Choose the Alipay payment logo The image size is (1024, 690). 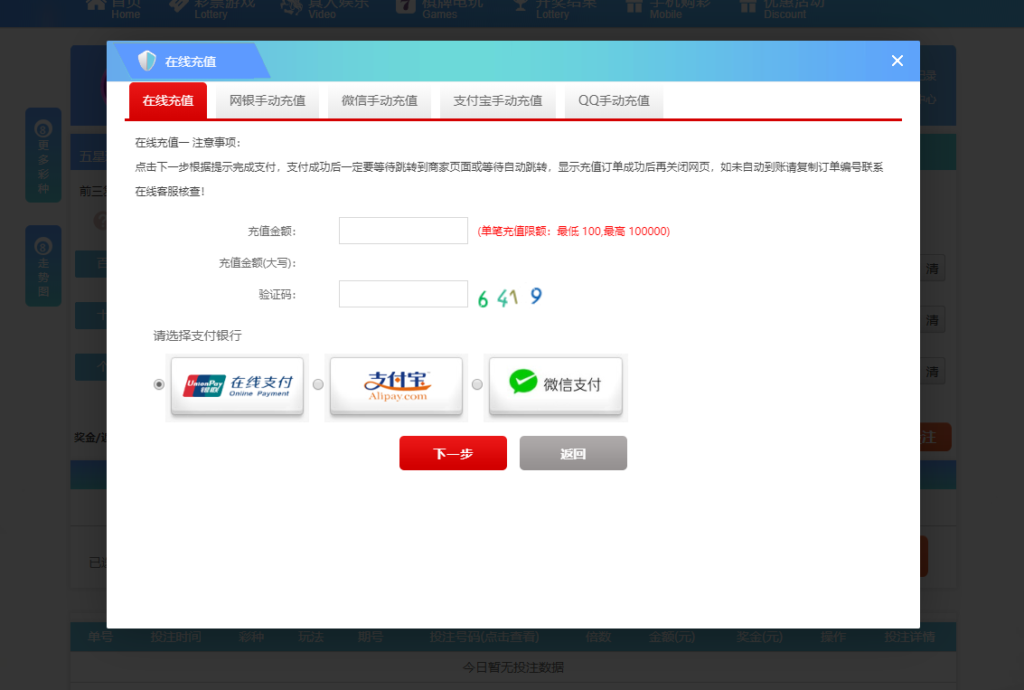[x=396, y=385]
